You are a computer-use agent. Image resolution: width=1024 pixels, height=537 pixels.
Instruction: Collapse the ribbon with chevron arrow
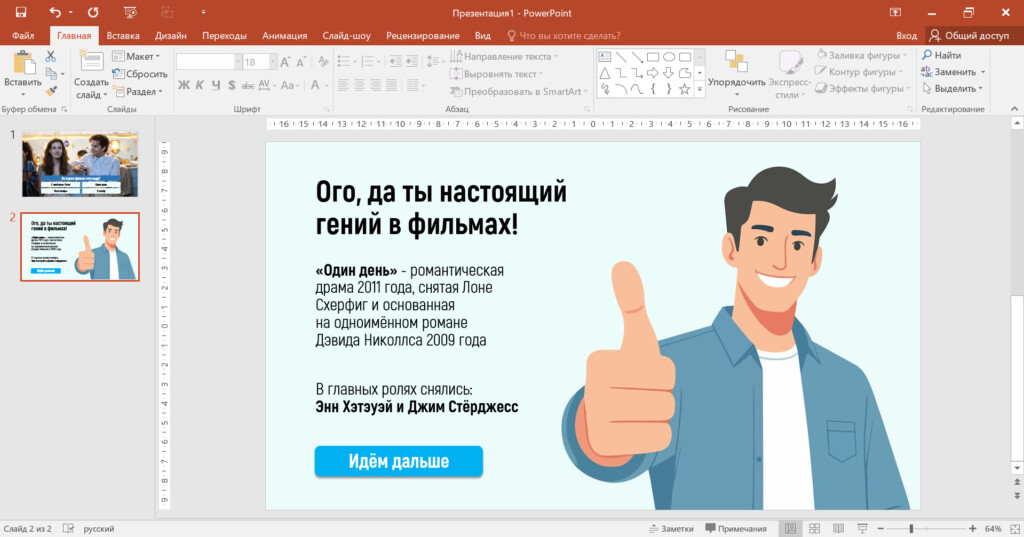pos(1014,108)
